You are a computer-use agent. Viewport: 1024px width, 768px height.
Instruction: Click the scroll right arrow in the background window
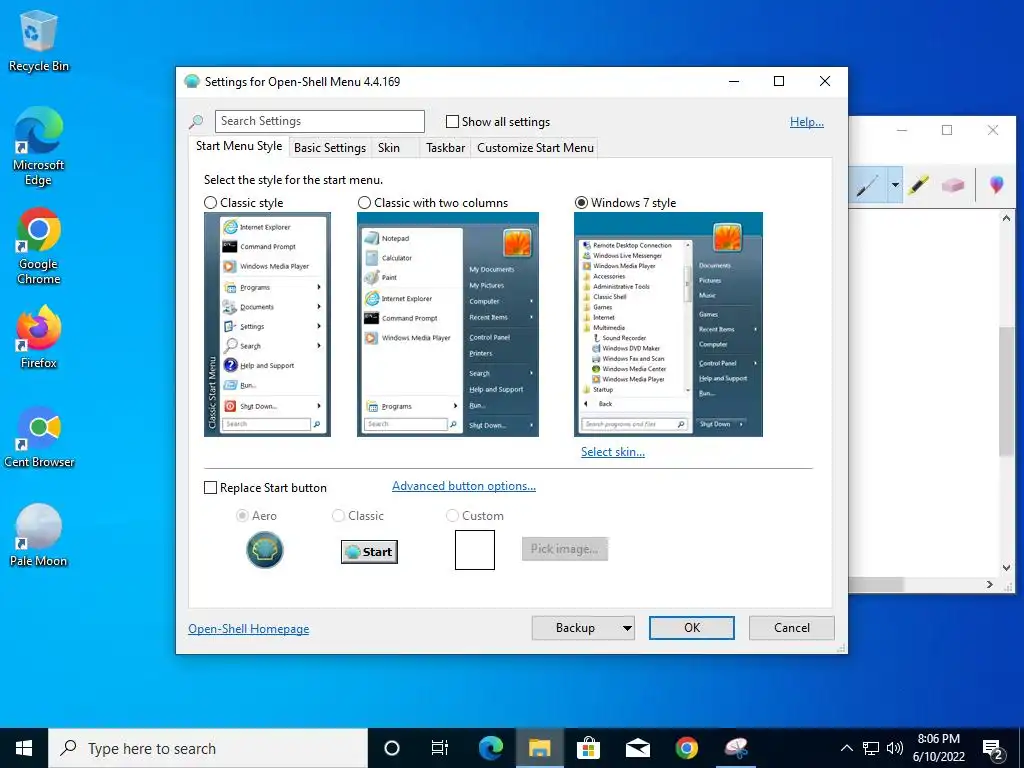click(991, 585)
